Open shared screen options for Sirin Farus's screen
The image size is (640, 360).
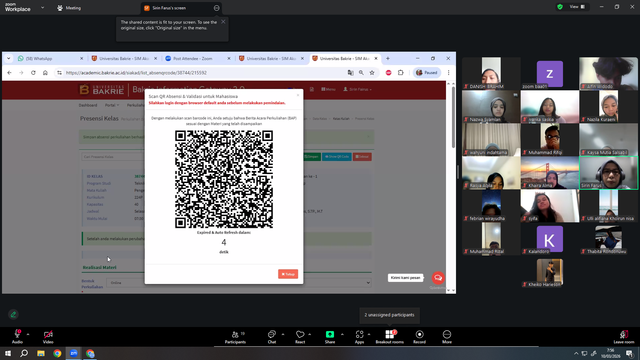(216, 8)
